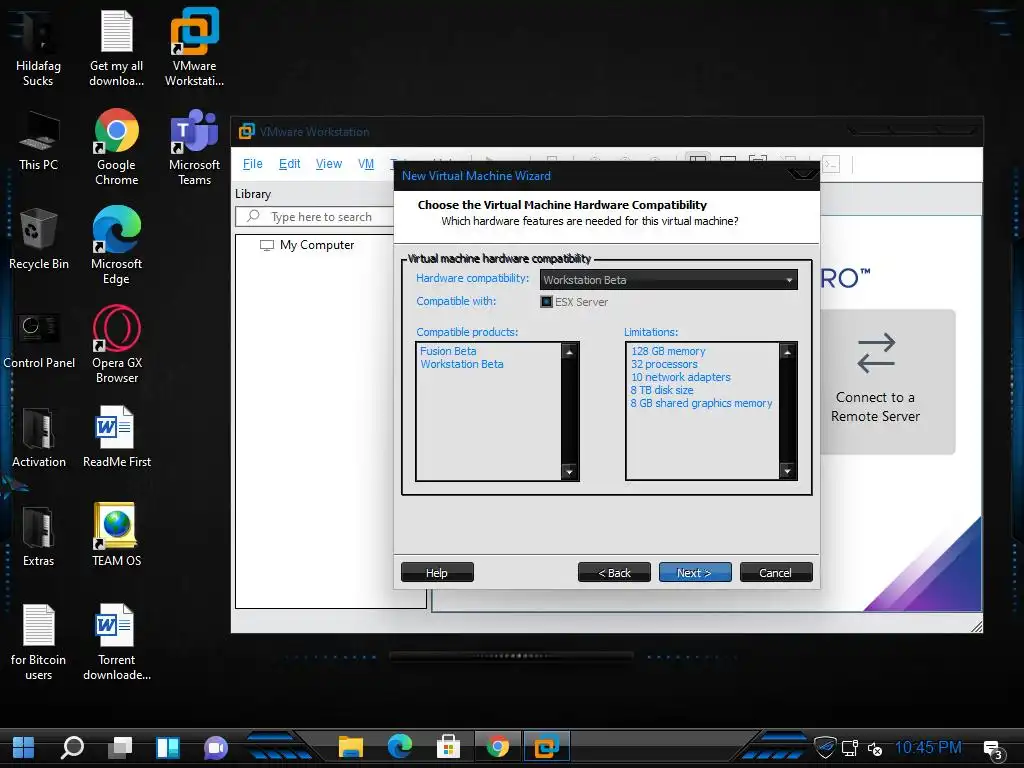Switch to Chrome in the taskbar
The image size is (1024, 768).
point(498,746)
